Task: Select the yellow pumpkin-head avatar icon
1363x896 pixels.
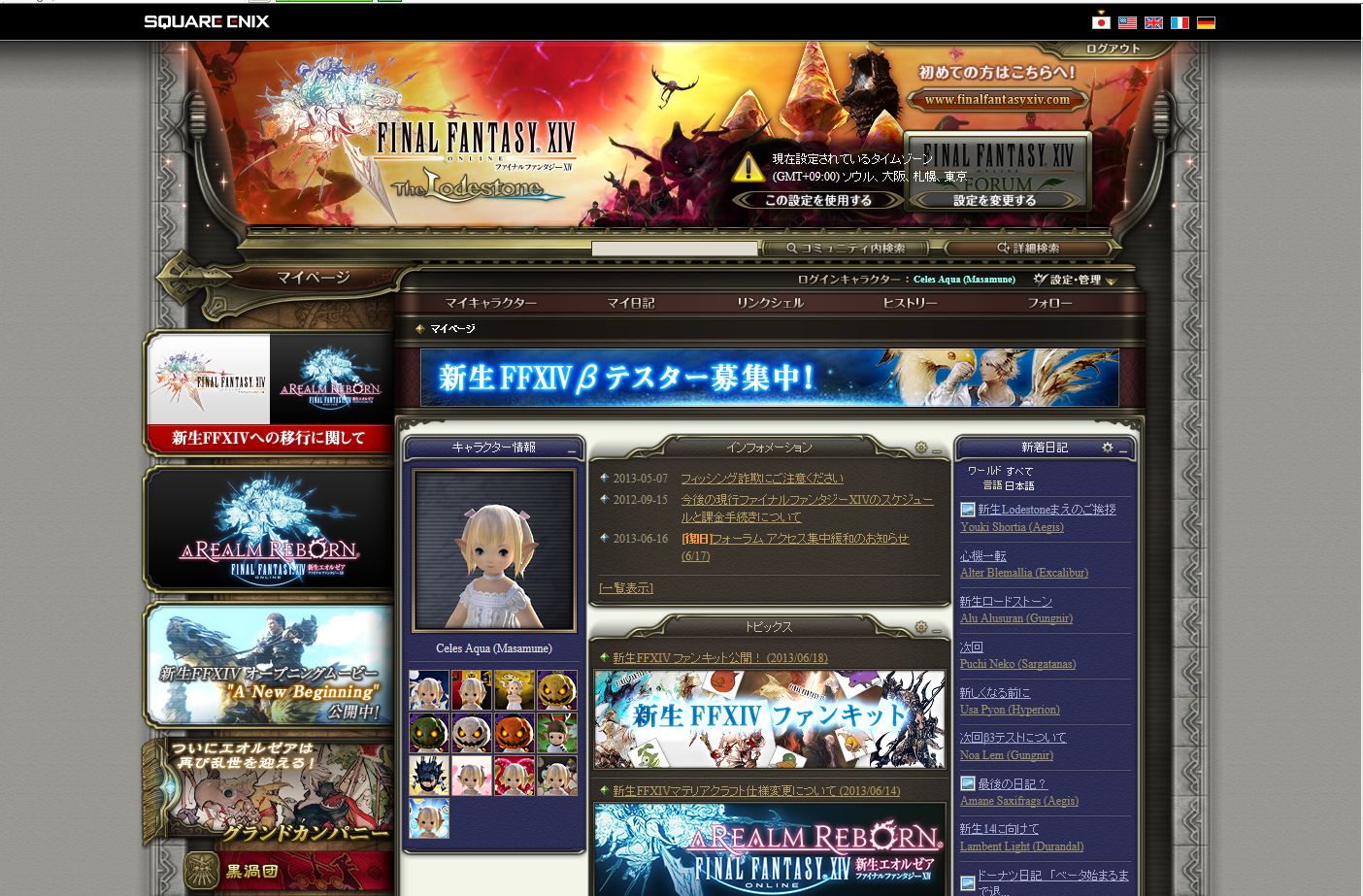Action: (x=557, y=690)
